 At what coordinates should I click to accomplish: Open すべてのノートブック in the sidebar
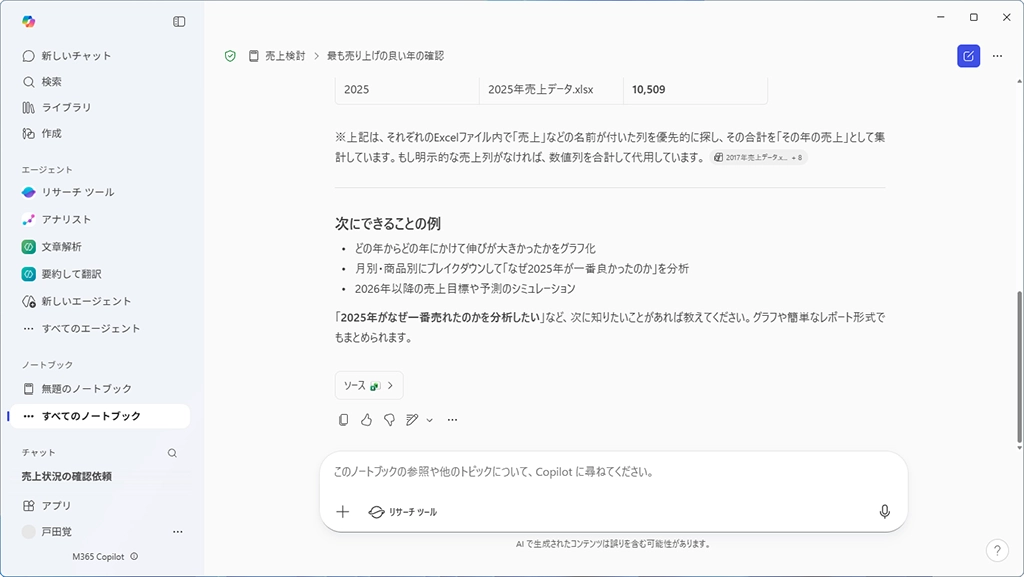point(90,416)
